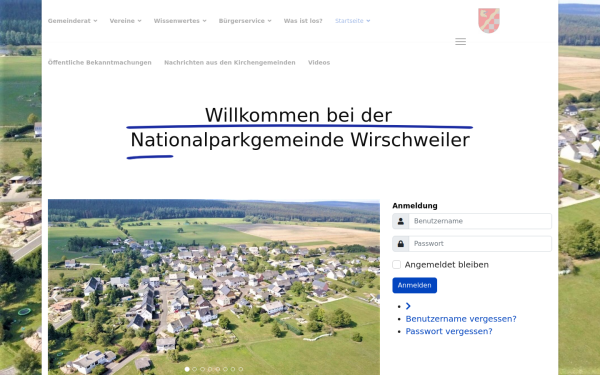This screenshot has width=600, height=375.
Task: Tick the Angemeldet bleiben checkbox
Action: [x=396, y=264]
